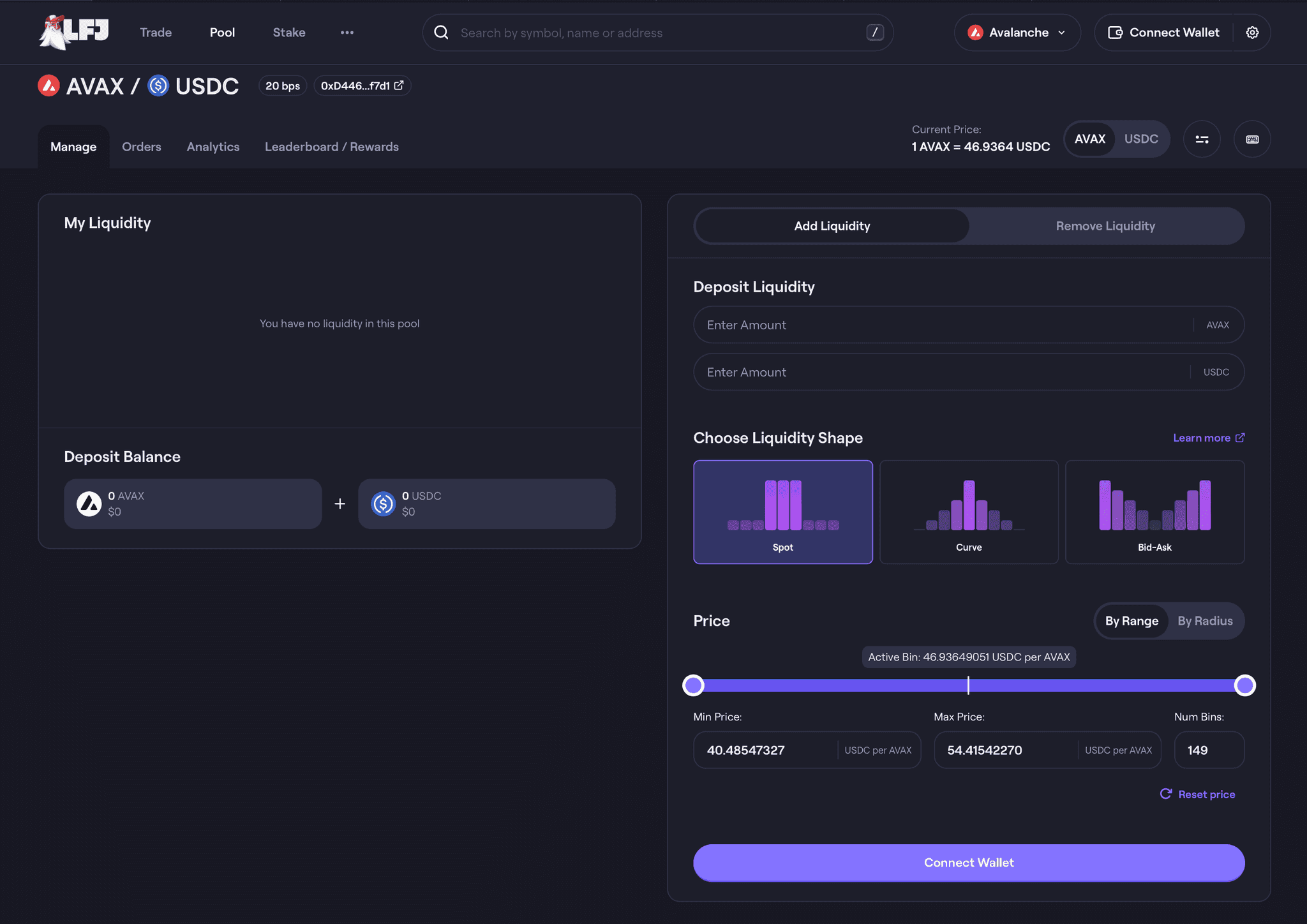Expand the Avalanche network dropdown
This screenshot has height=924, width=1307.
click(x=1017, y=33)
